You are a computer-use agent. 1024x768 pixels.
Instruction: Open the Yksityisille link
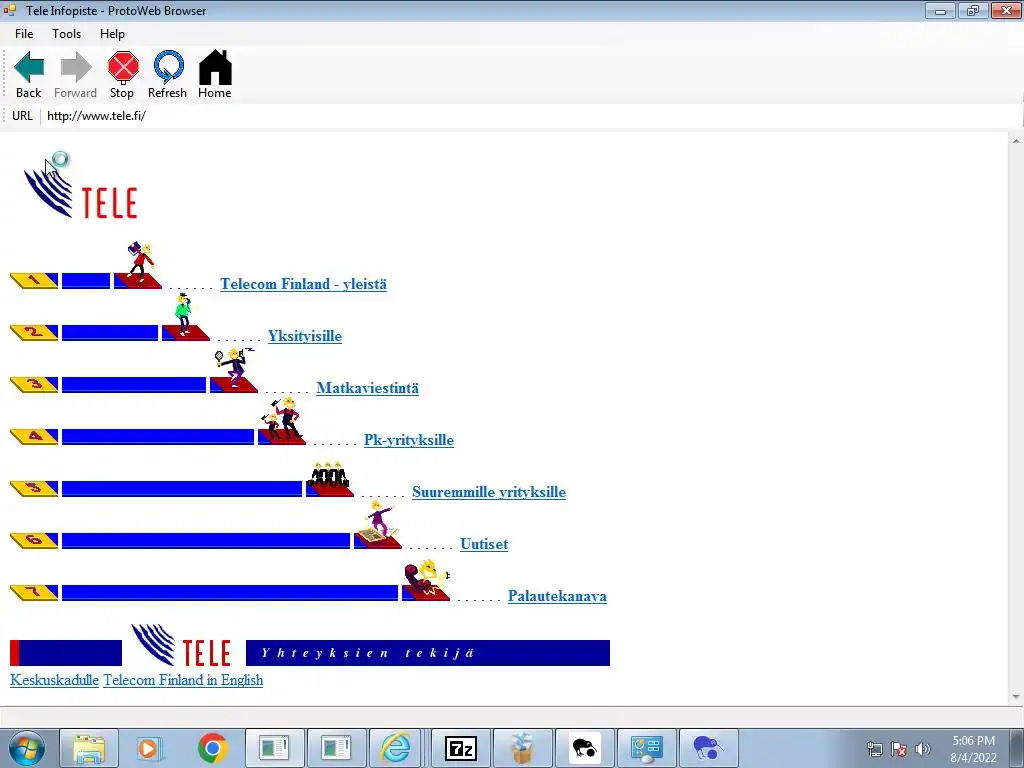click(305, 336)
